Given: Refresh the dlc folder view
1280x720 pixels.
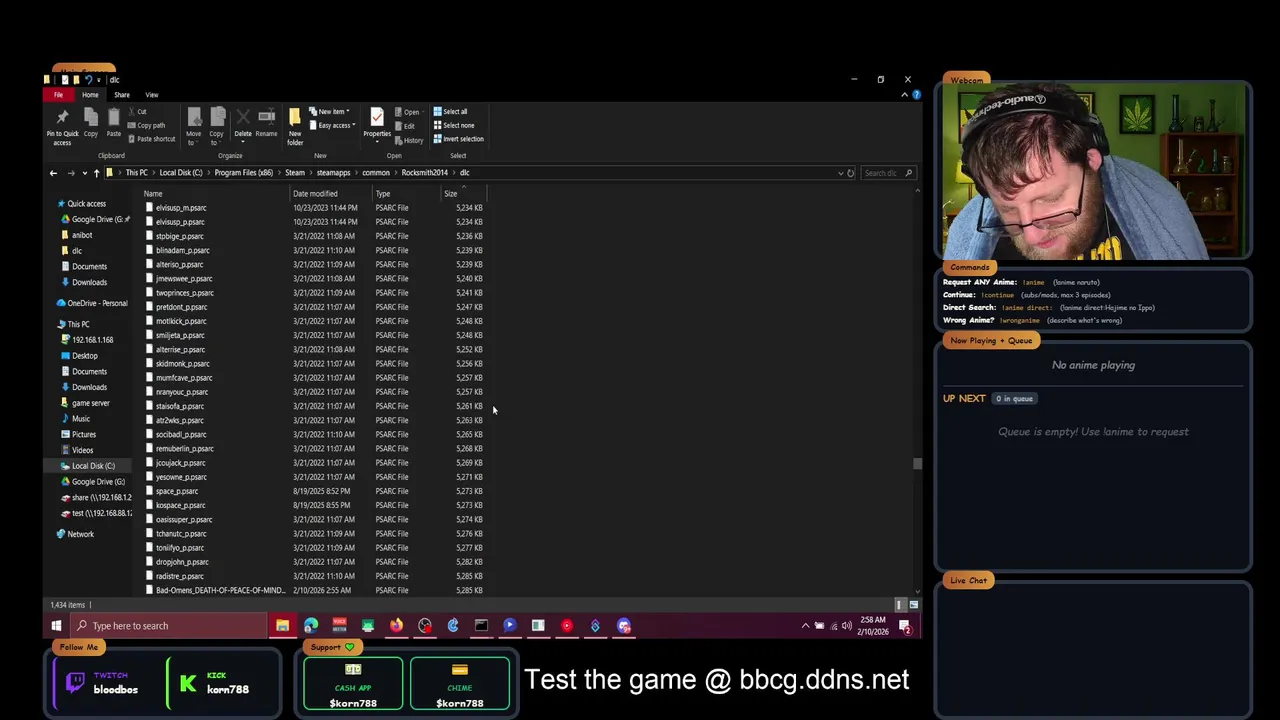Looking at the screenshot, I should (851, 173).
